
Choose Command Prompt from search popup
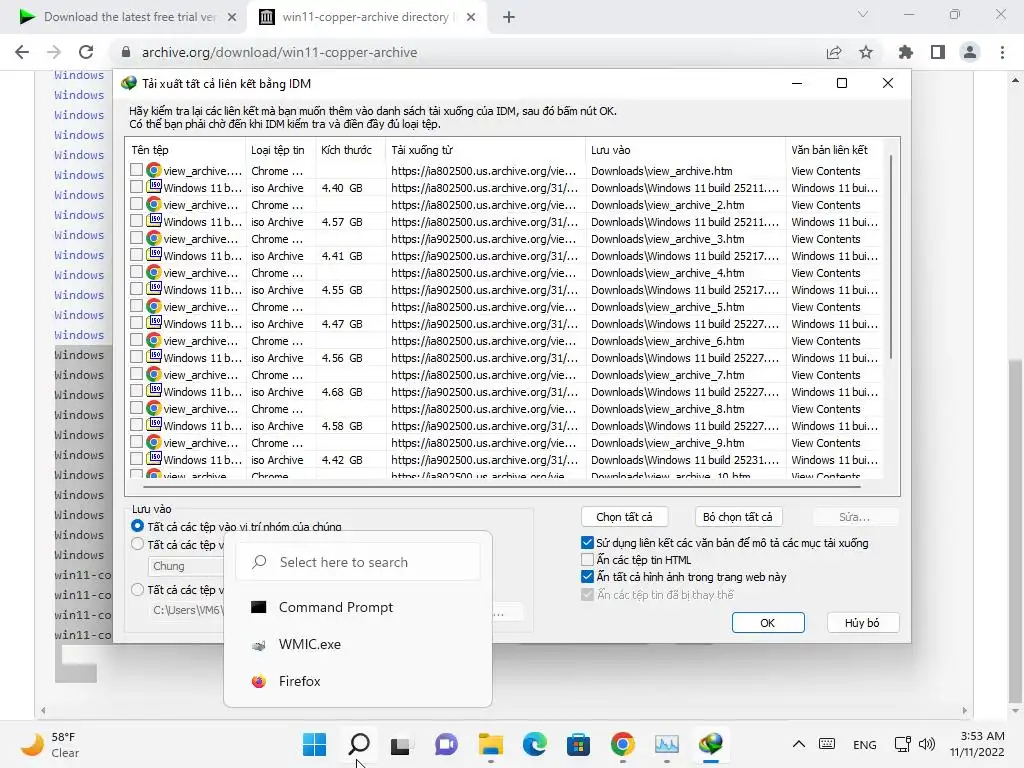coord(357,607)
